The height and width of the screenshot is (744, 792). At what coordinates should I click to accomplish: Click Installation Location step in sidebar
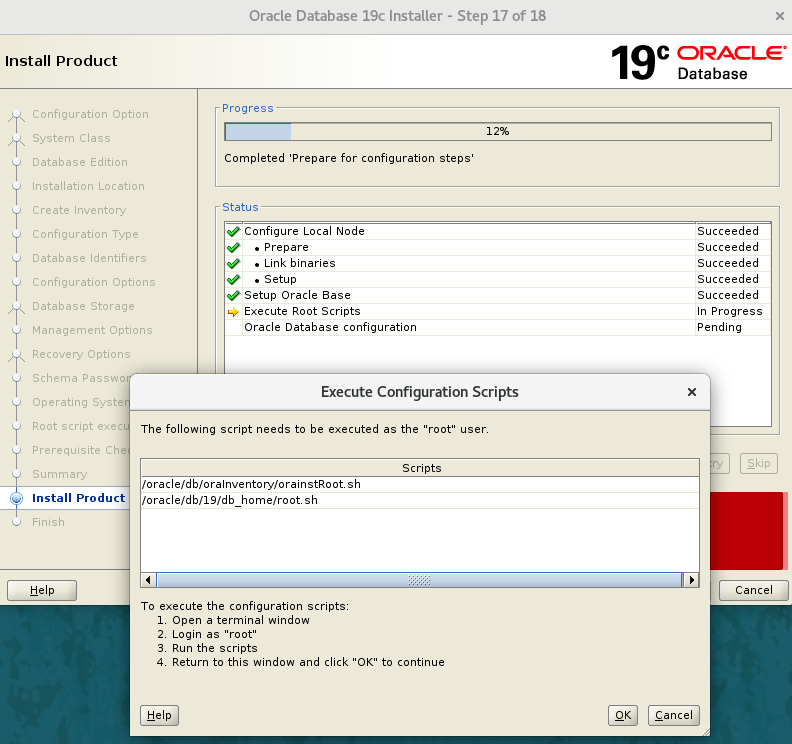coord(88,186)
